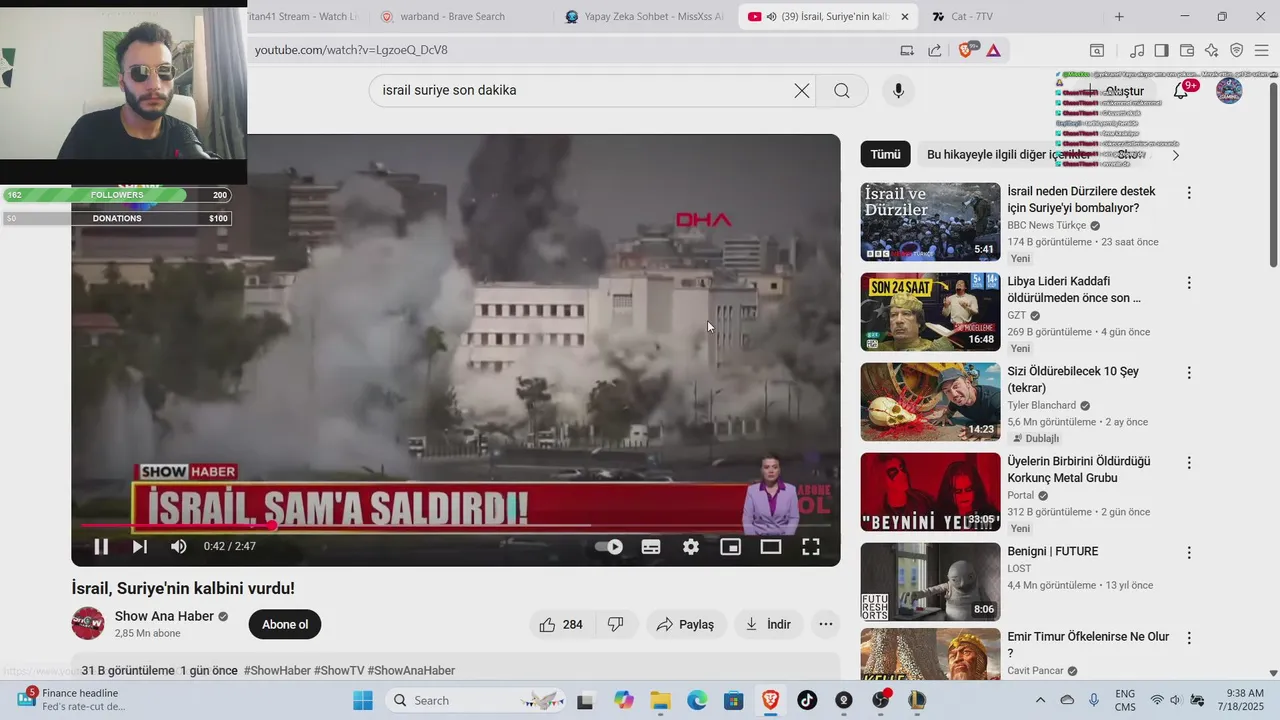The image size is (1280, 720).
Task: Open options for Korkunç Metal Grubu video
Action: tap(1189, 463)
